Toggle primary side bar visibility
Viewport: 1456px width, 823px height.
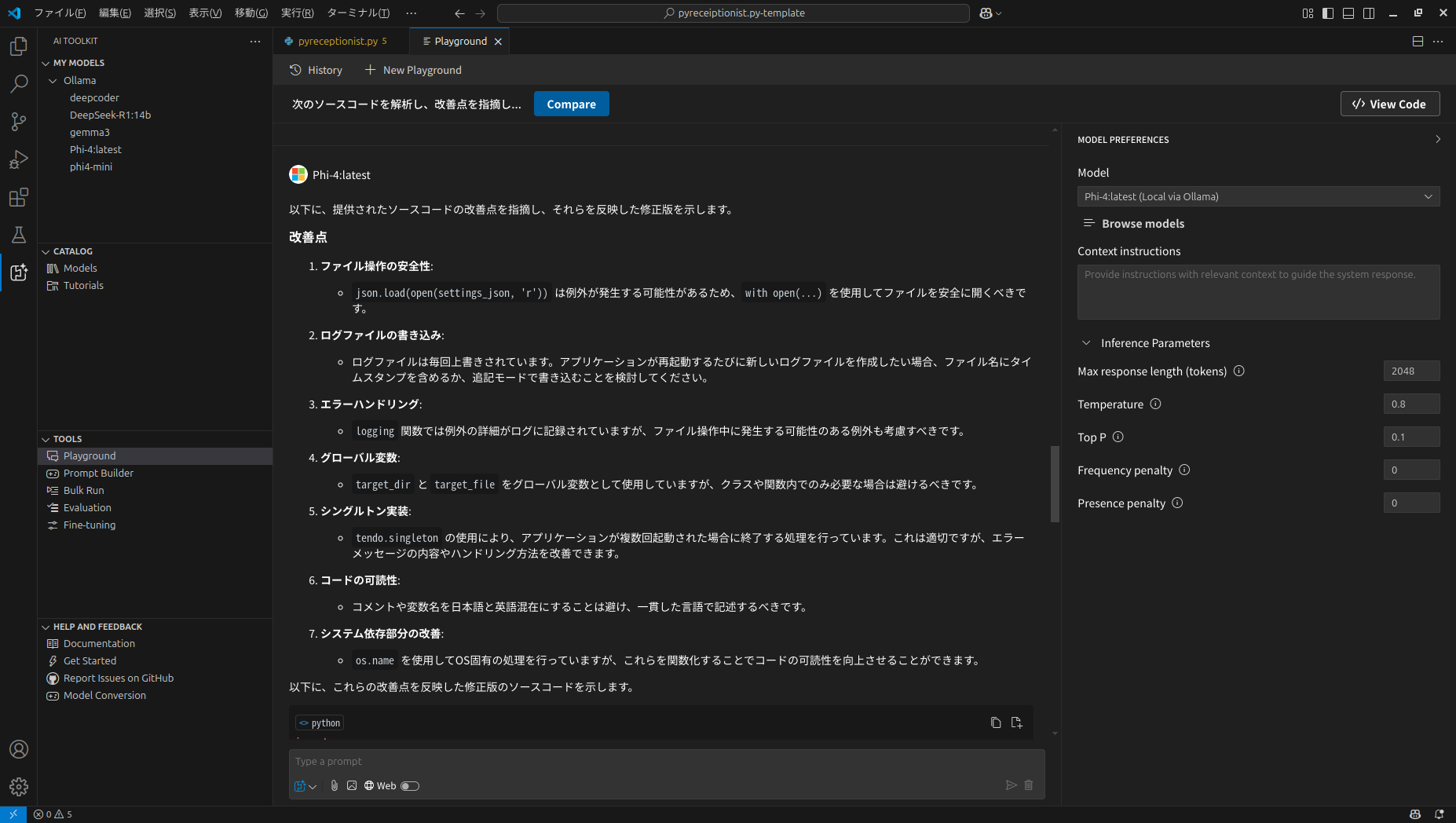(1328, 13)
